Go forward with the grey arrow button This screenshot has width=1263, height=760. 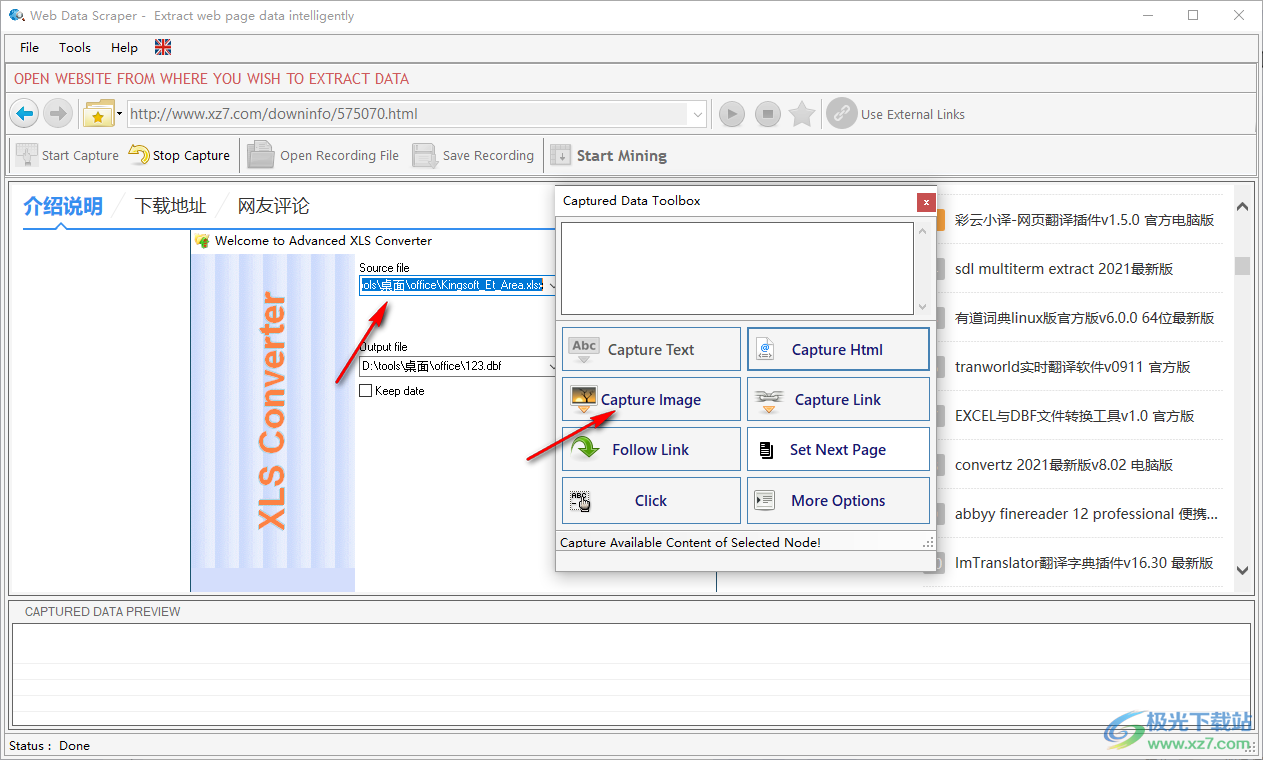pos(57,114)
